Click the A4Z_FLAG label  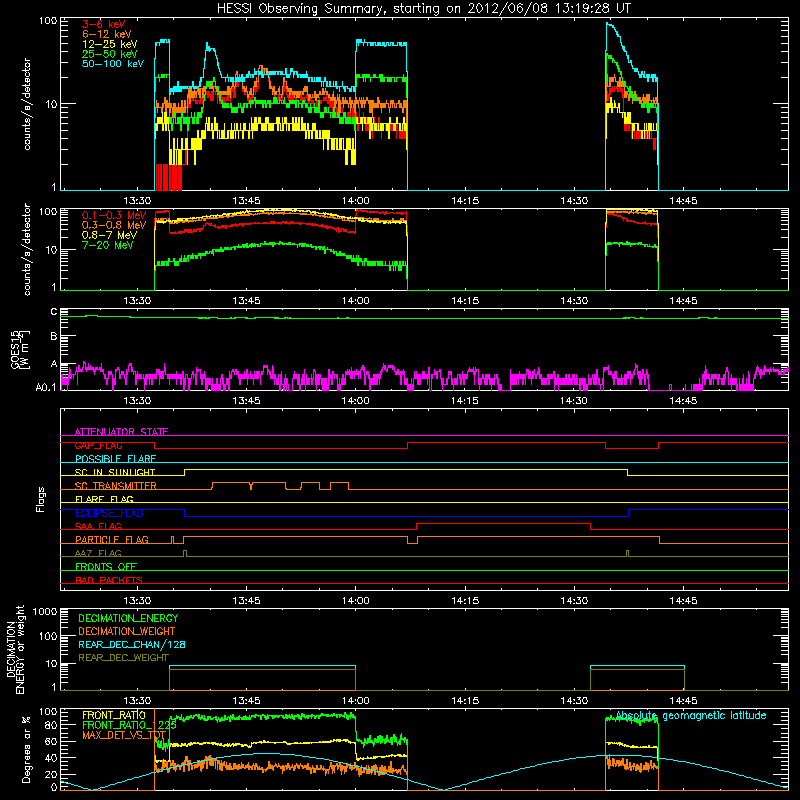(98, 553)
